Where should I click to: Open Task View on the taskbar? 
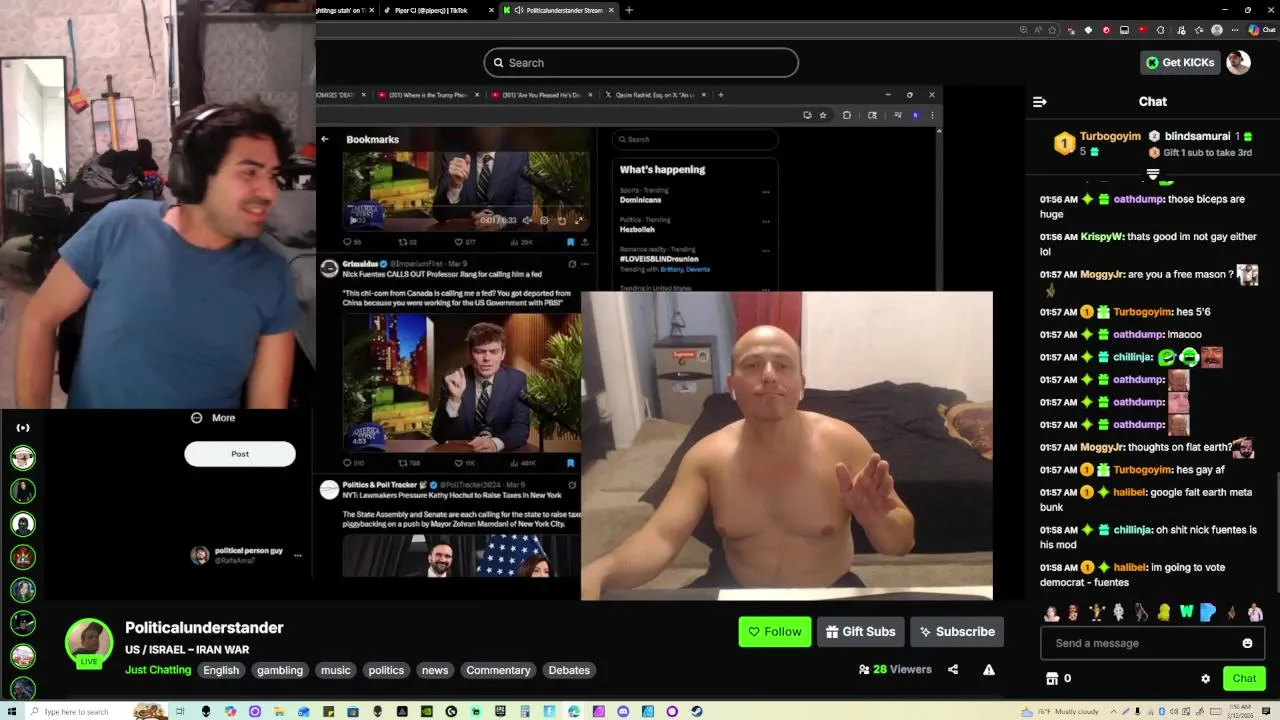182,712
